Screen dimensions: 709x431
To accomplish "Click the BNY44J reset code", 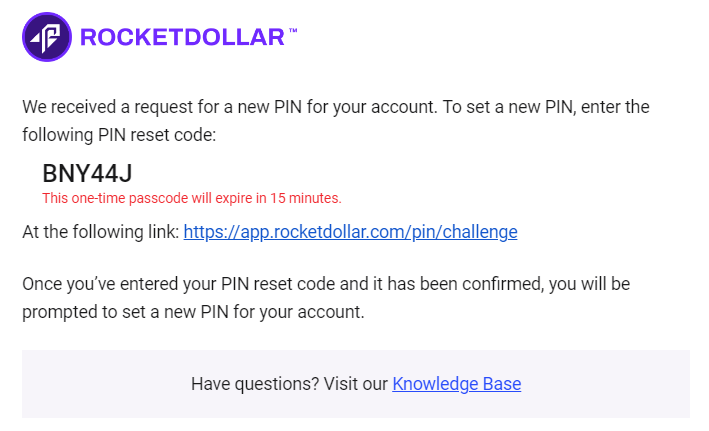I will click(x=88, y=174).
